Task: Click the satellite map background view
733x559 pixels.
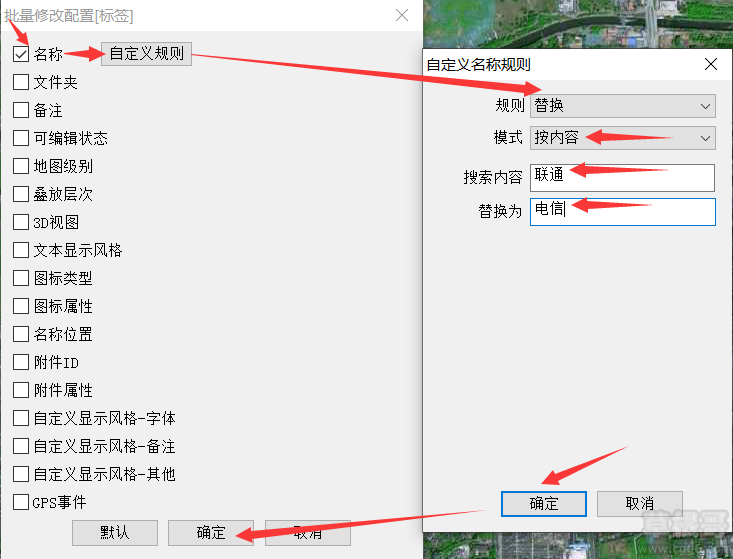Action: point(578,23)
